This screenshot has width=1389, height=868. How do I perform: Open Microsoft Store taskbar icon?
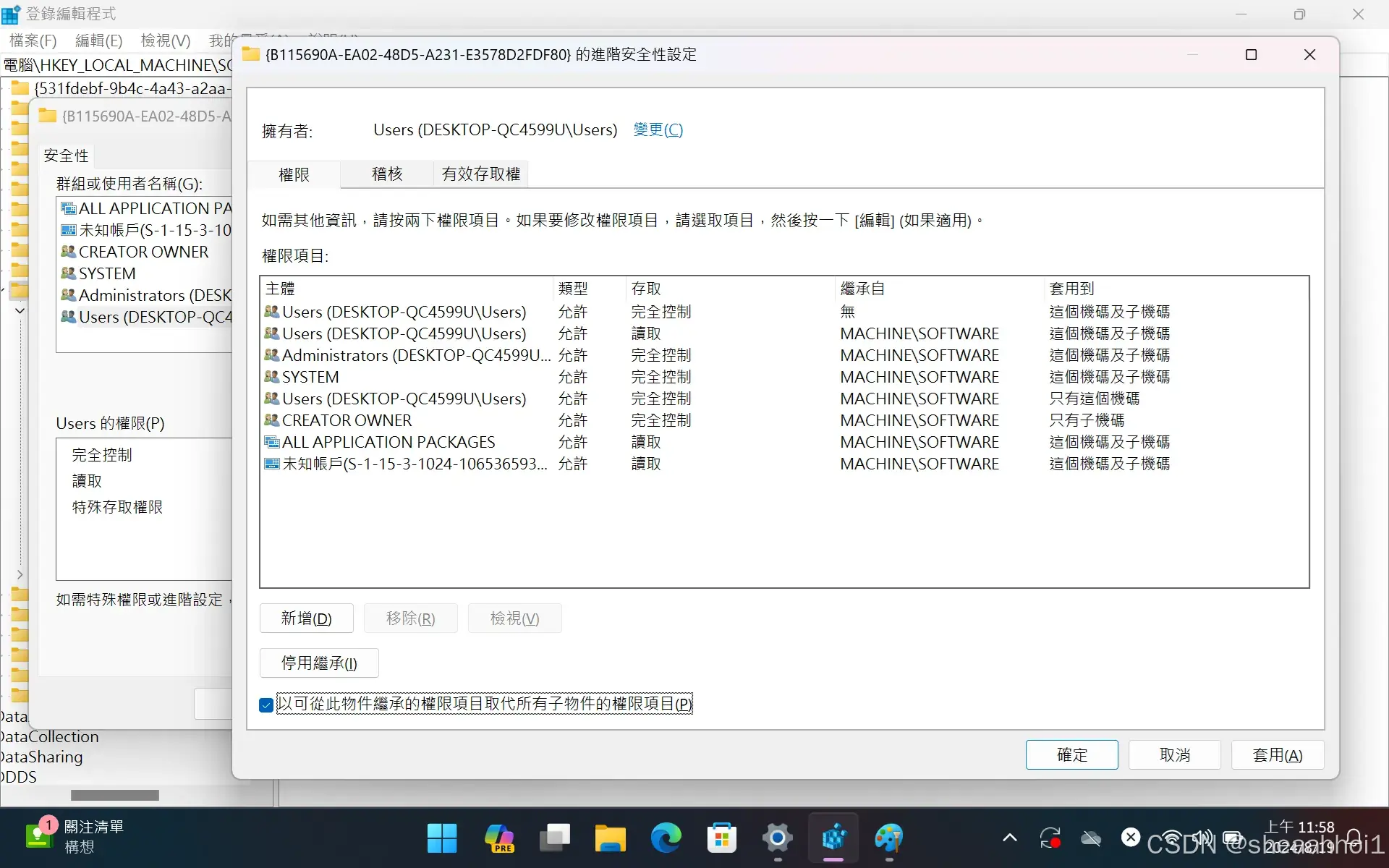point(721,838)
